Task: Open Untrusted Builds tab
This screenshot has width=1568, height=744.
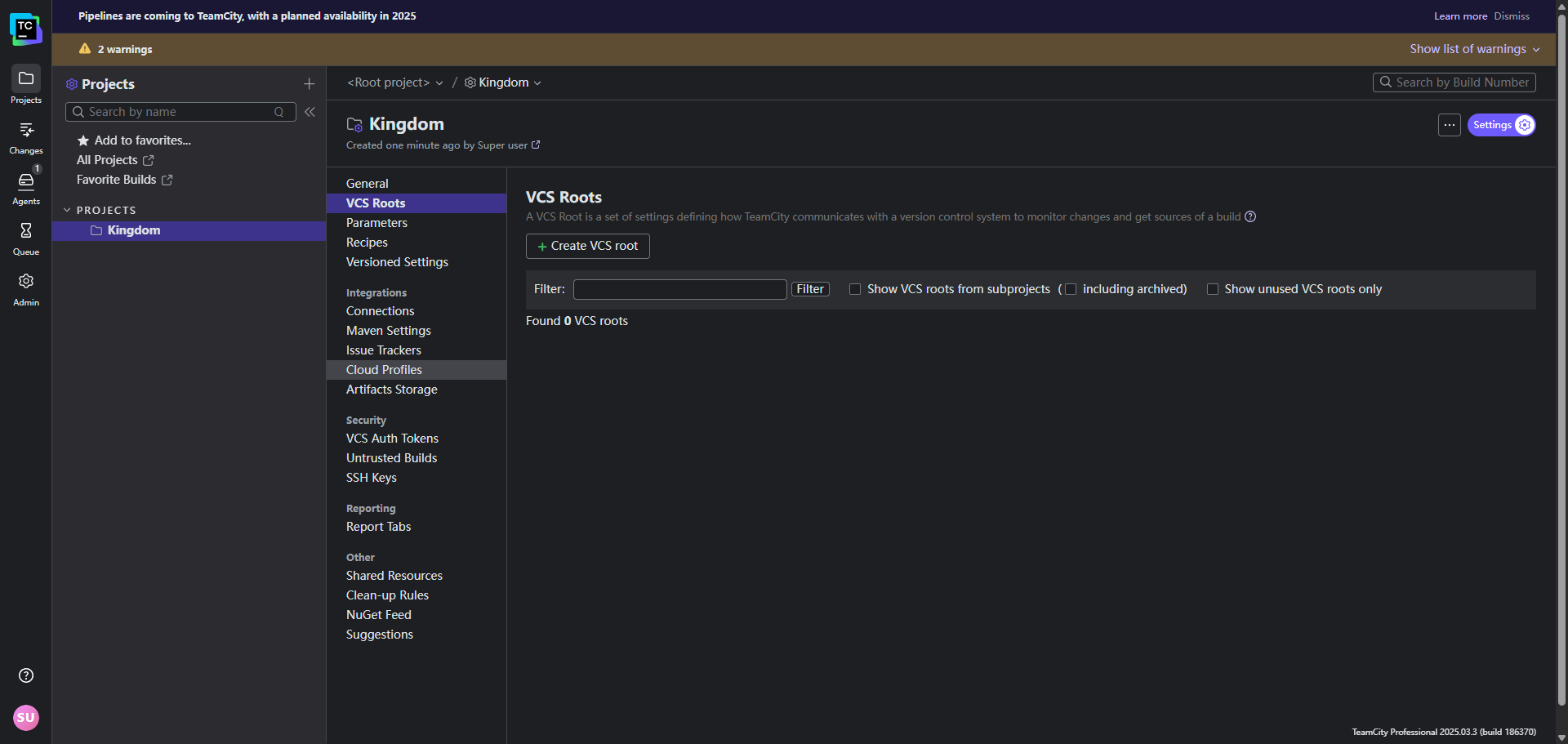Action: pos(416,458)
